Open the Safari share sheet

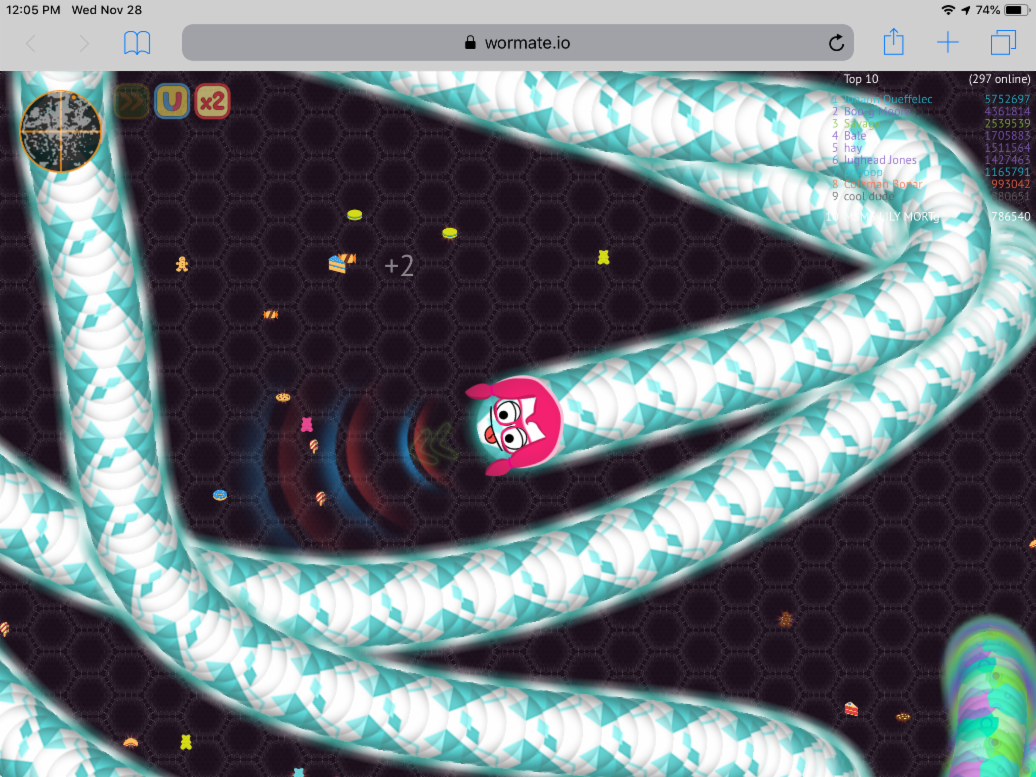tap(893, 42)
